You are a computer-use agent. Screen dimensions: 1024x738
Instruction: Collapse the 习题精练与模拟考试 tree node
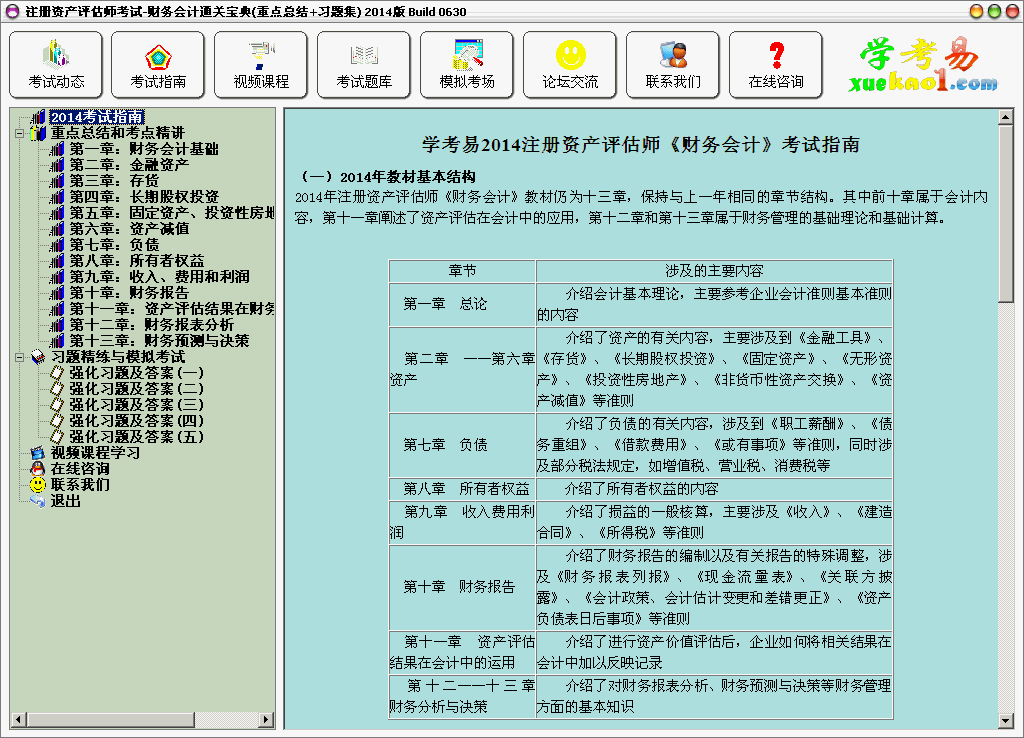click(19, 357)
